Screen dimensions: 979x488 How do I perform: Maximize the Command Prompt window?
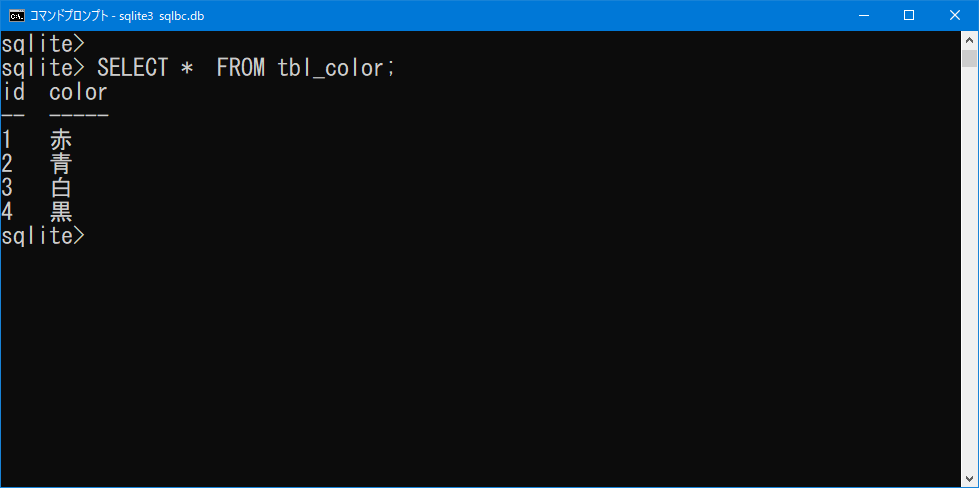[x=909, y=16]
